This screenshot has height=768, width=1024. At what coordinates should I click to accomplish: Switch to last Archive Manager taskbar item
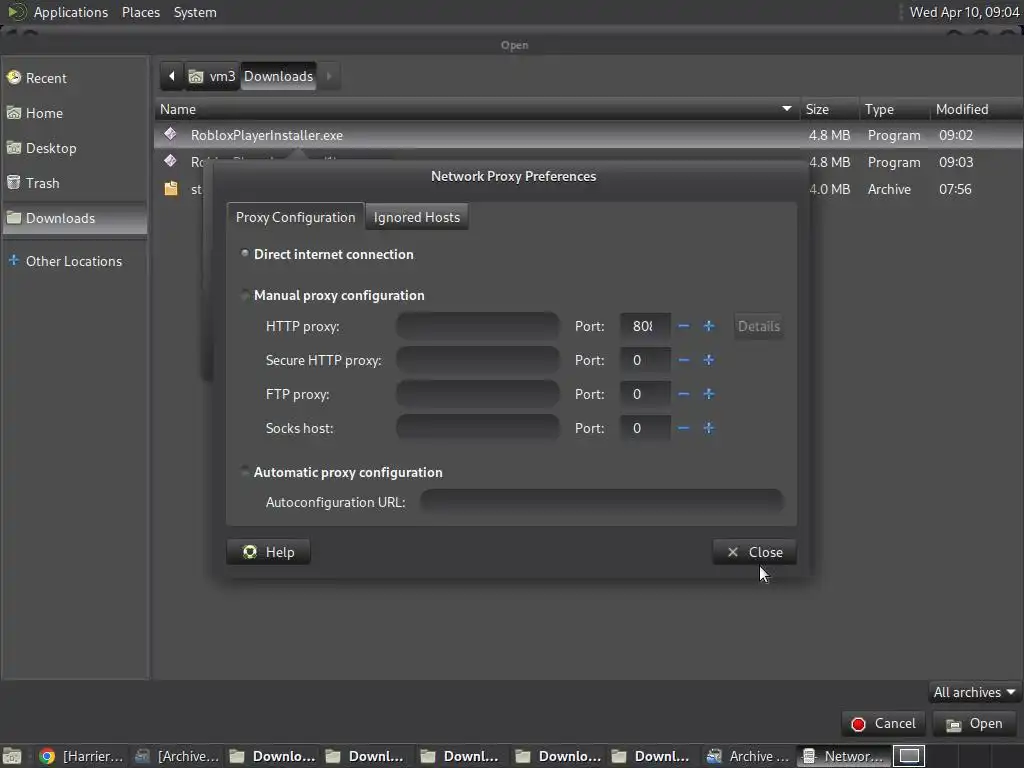[748, 756]
